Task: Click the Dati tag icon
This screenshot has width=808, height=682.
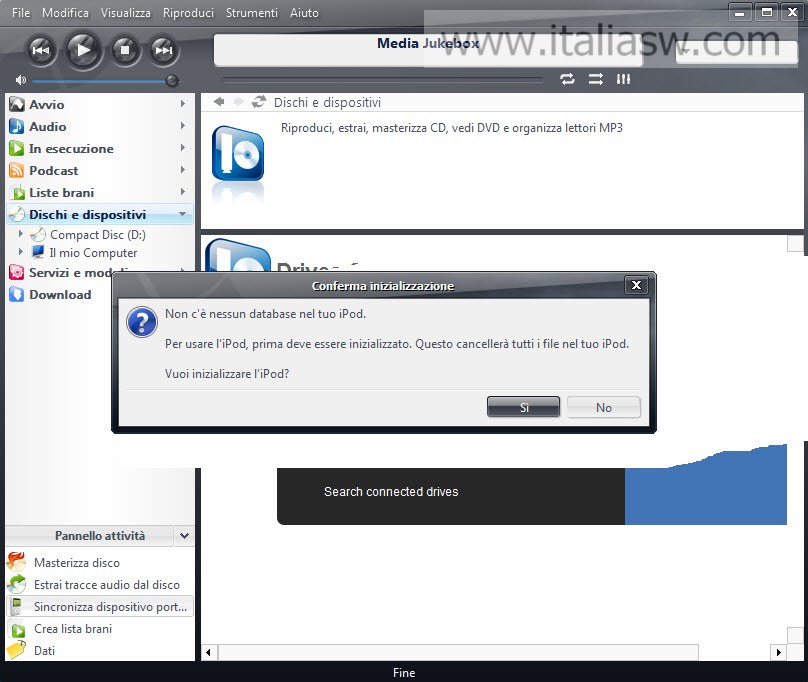Action: tap(16, 650)
